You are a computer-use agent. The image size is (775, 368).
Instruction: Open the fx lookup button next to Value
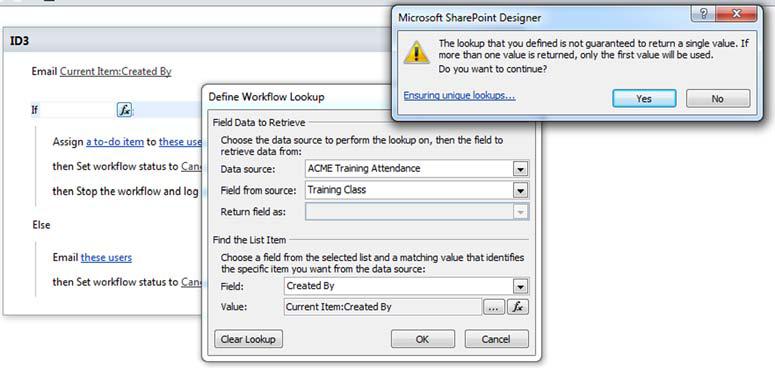pyautogui.click(x=517, y=307)
